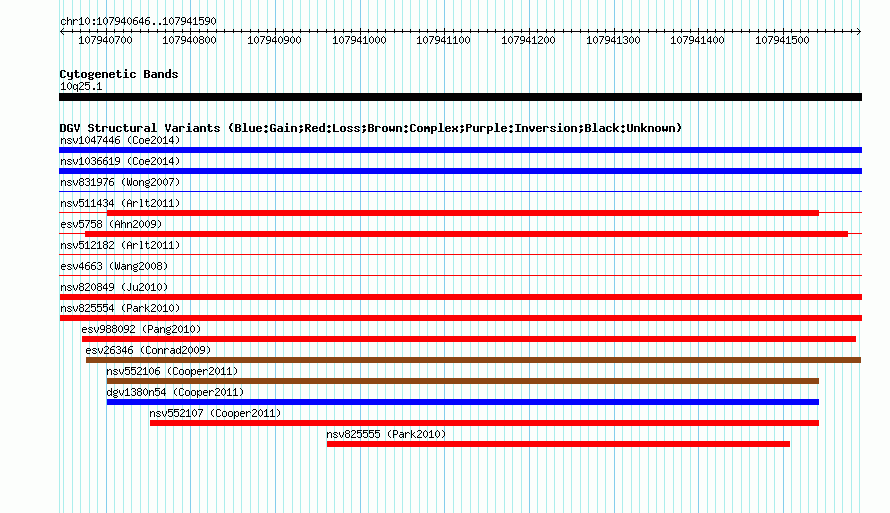This screenshot has height=513, width=890.
Task: Click the nsv511434 (Arlt2011) label
Action: click(120, 203)
